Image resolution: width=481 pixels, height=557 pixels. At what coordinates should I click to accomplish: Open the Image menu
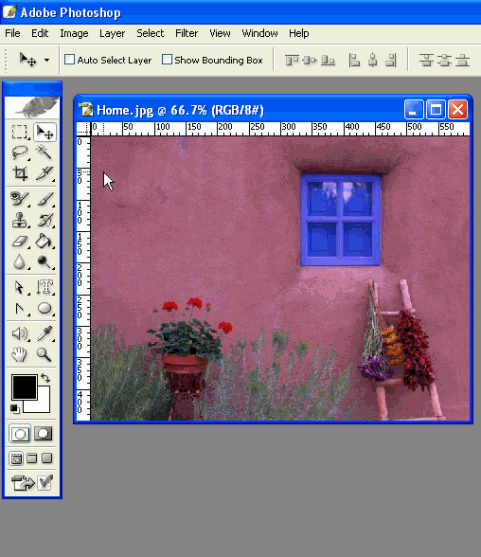74,33
